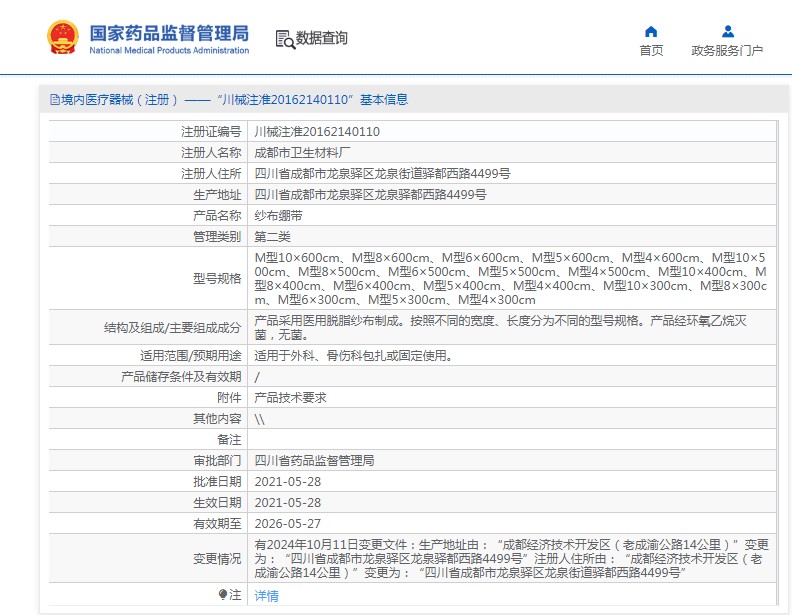The width and height of the screenshot is (792, 615).
Task: Go to 首页 via its text label
Action: pyautogui.click(x=651, y=51)
